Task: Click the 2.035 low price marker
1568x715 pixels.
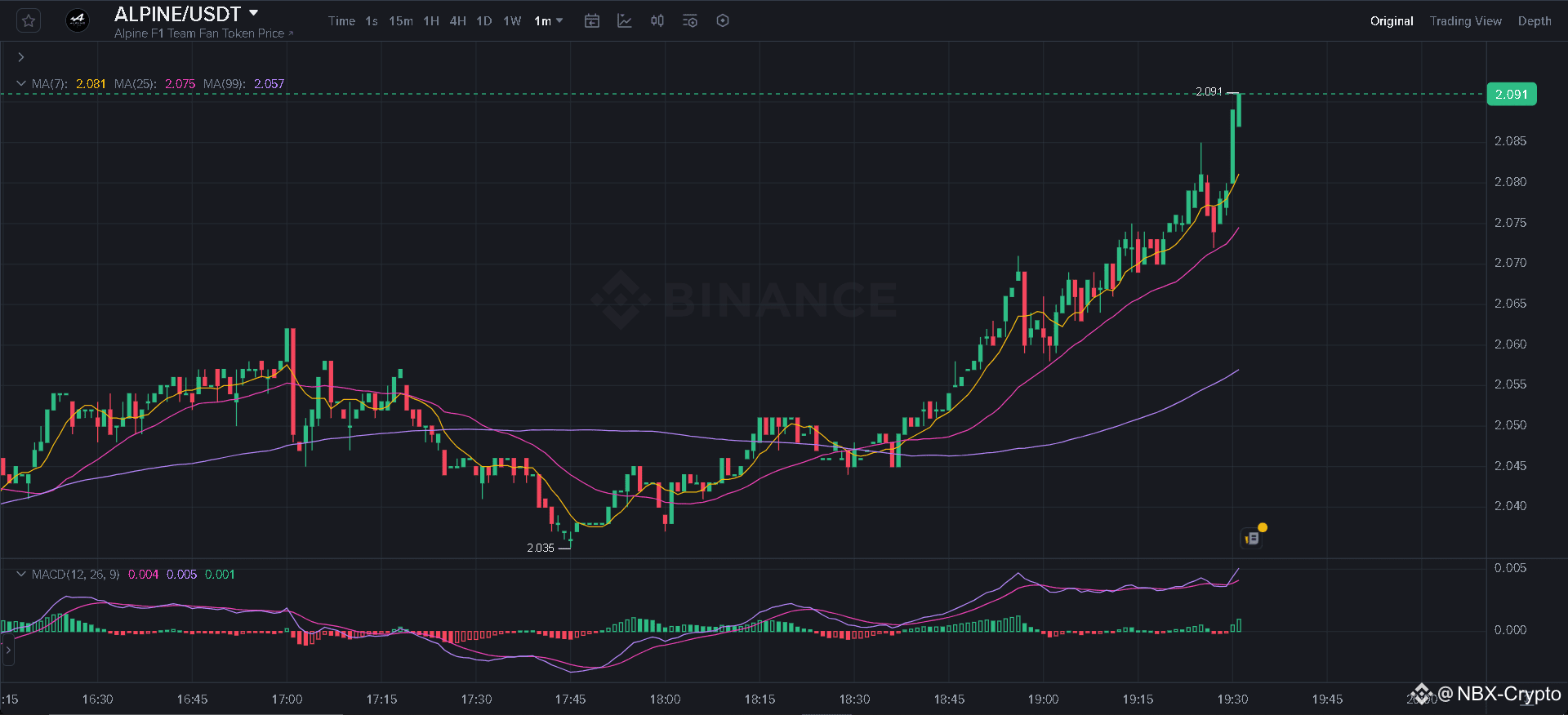Action: click(541, 548)
